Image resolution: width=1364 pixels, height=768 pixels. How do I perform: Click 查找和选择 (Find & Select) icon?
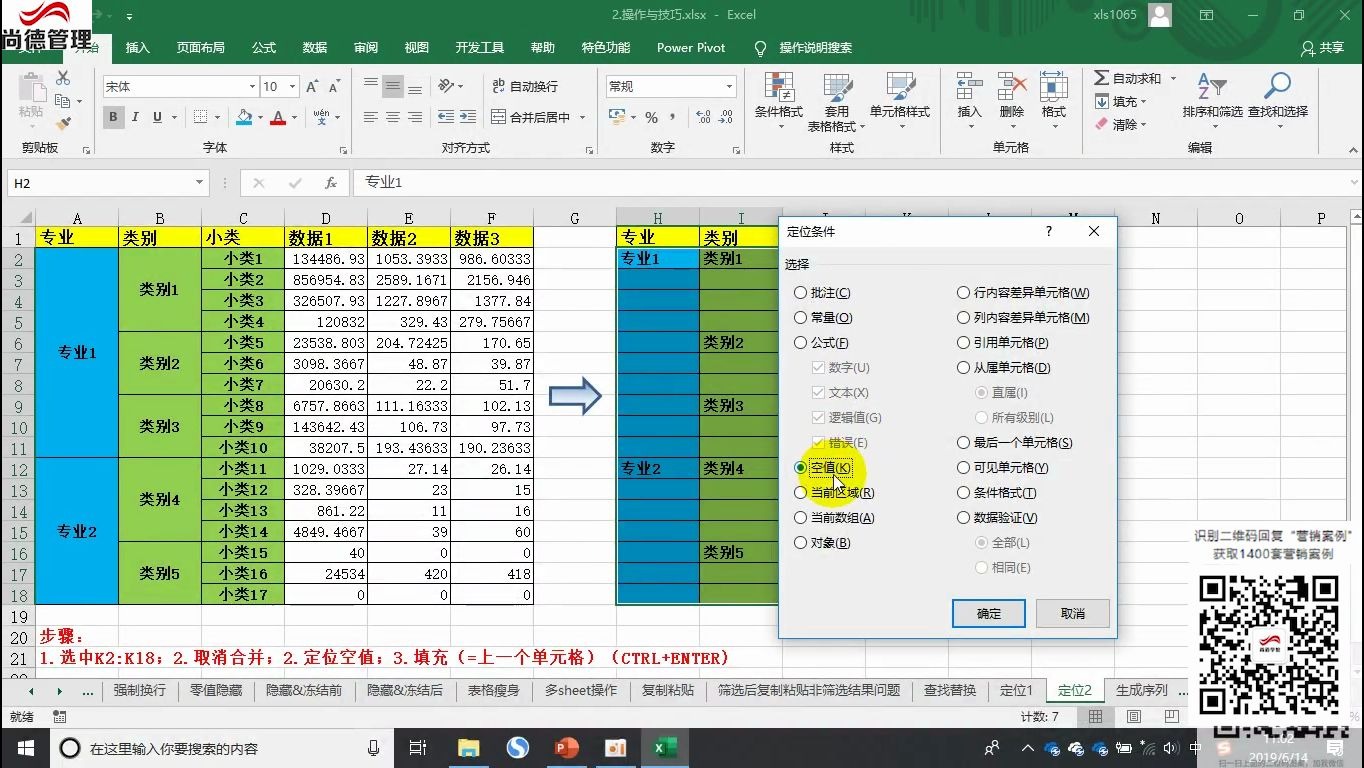pos(1277,101)
